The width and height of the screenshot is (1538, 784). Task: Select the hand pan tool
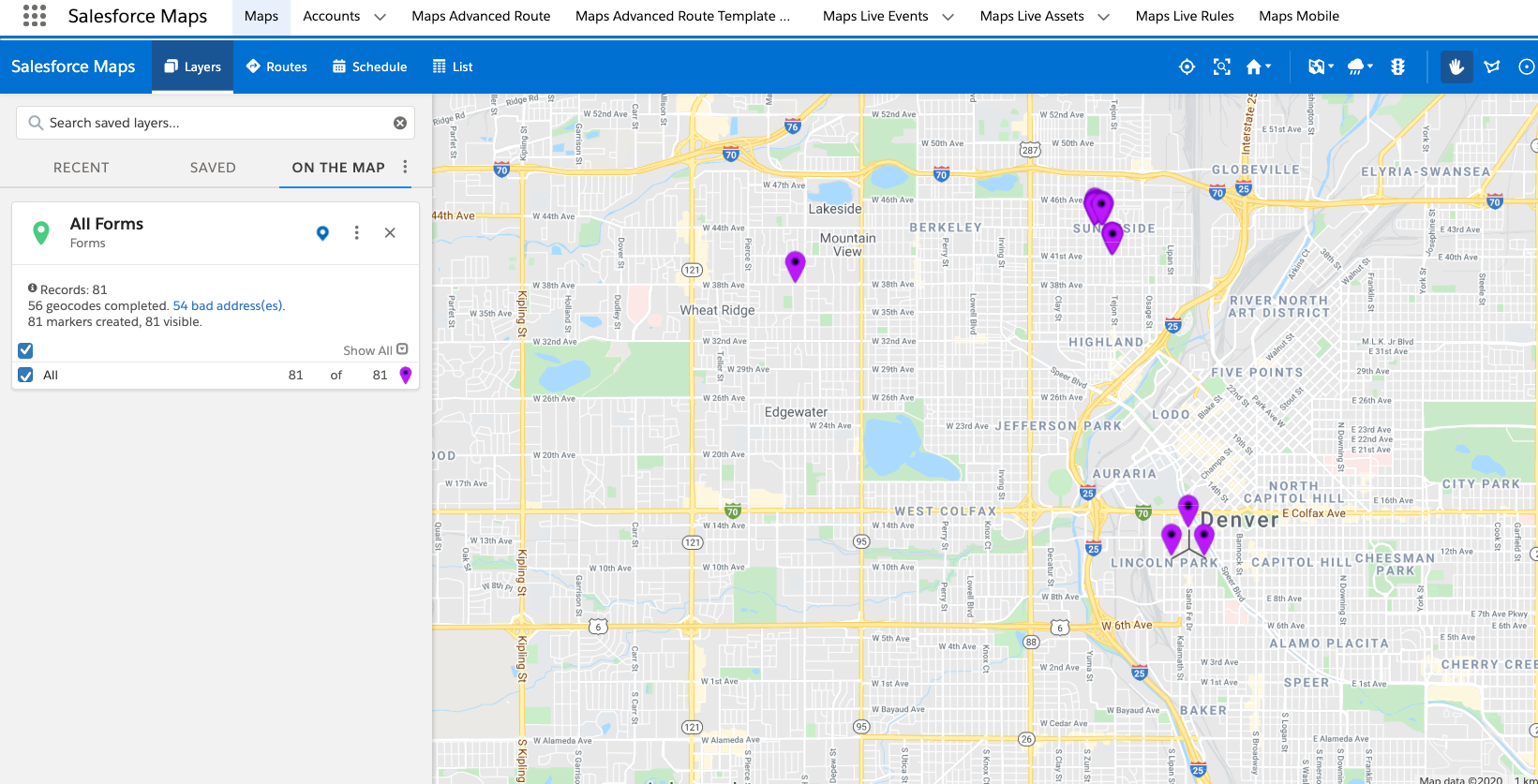[x=1456, y=67]
